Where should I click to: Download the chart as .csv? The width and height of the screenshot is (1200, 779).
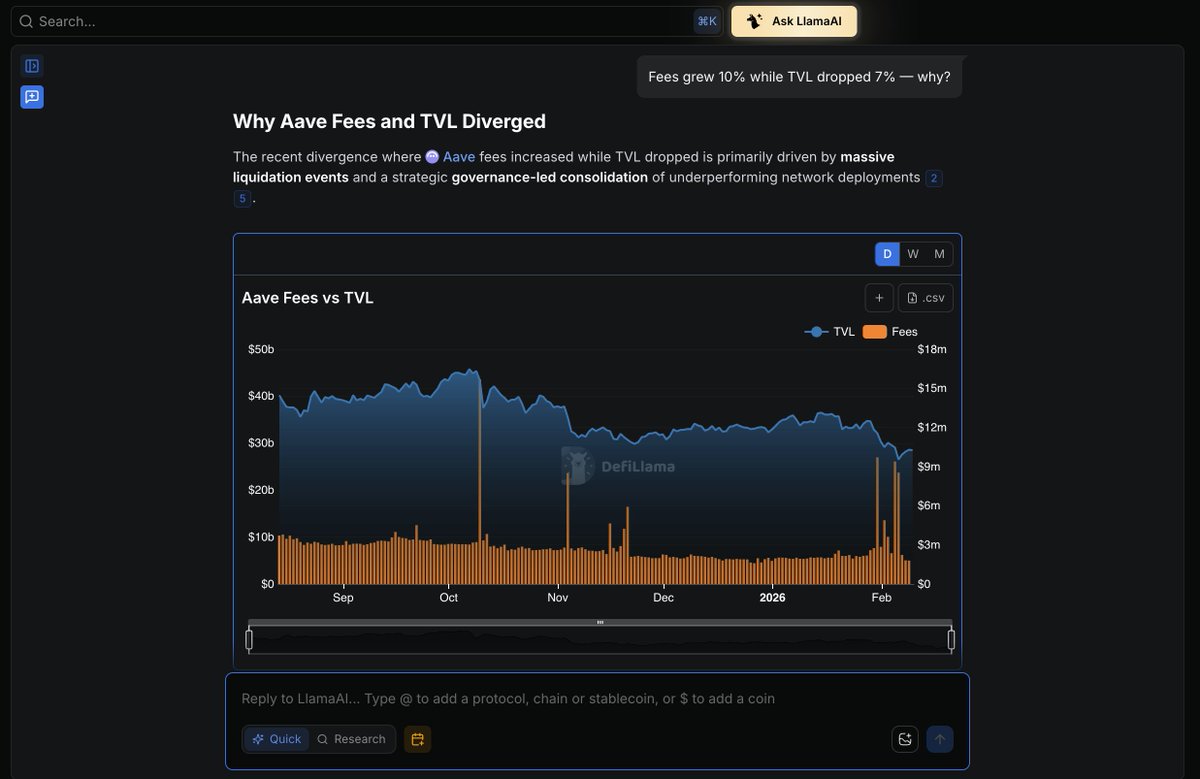click(926, 298)
